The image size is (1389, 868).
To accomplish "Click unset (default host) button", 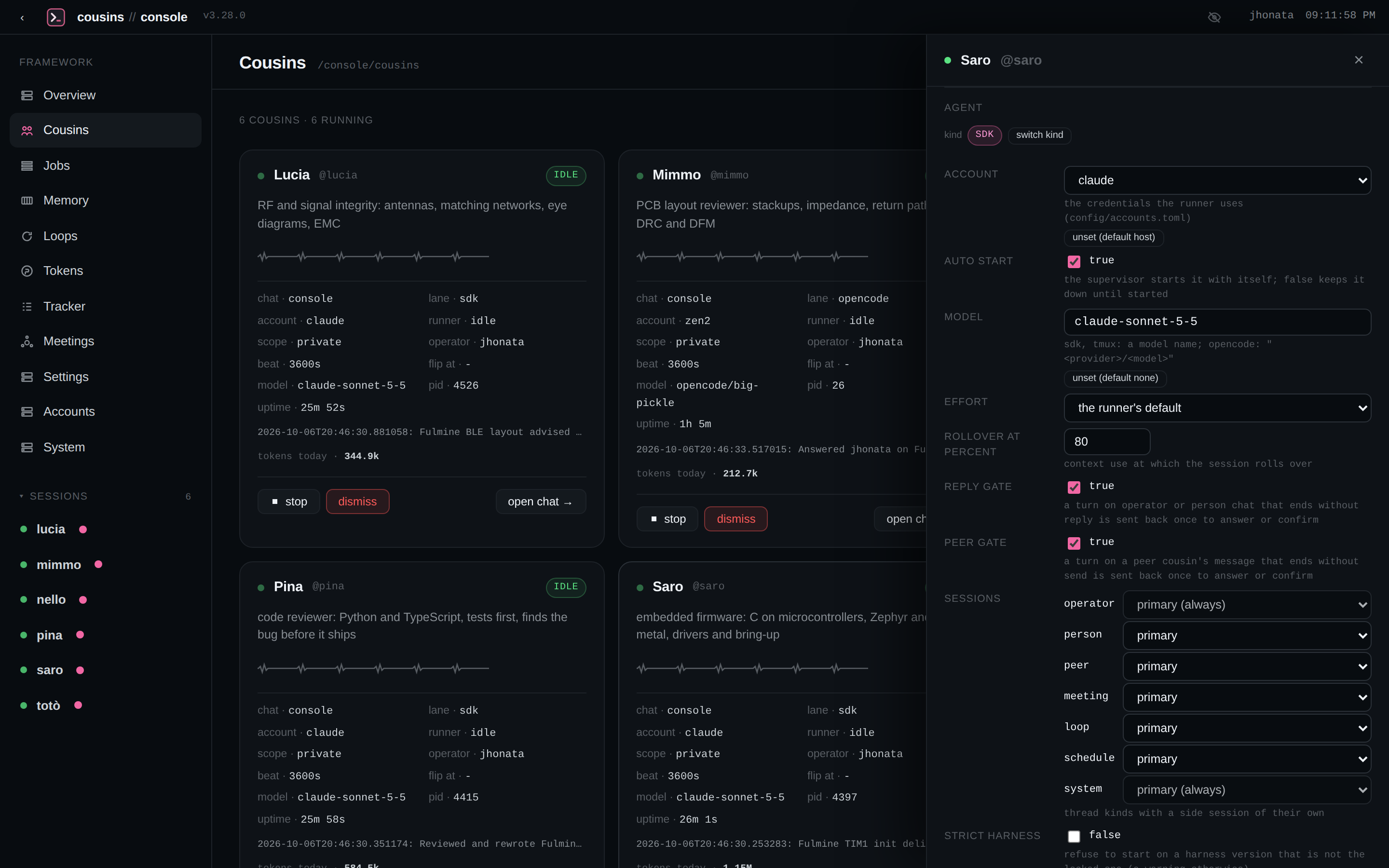I will [1114, 238].
